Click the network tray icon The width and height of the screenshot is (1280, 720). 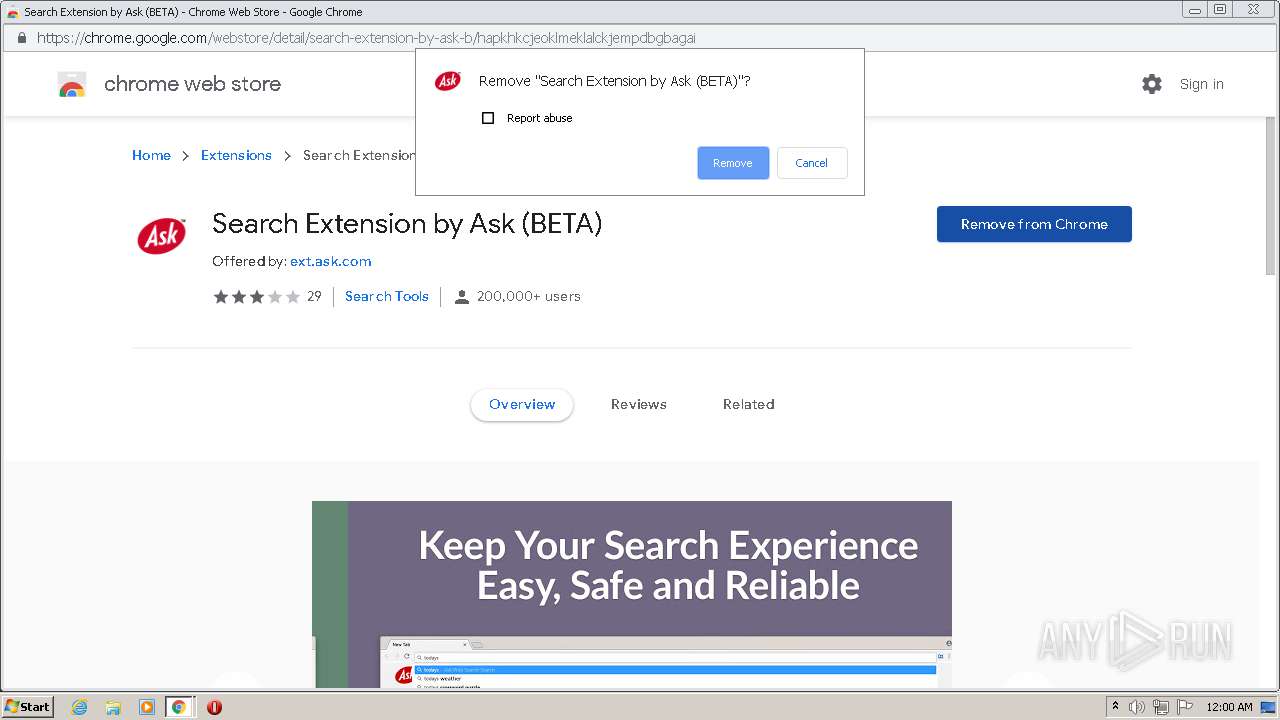(x=1161, y=707)
